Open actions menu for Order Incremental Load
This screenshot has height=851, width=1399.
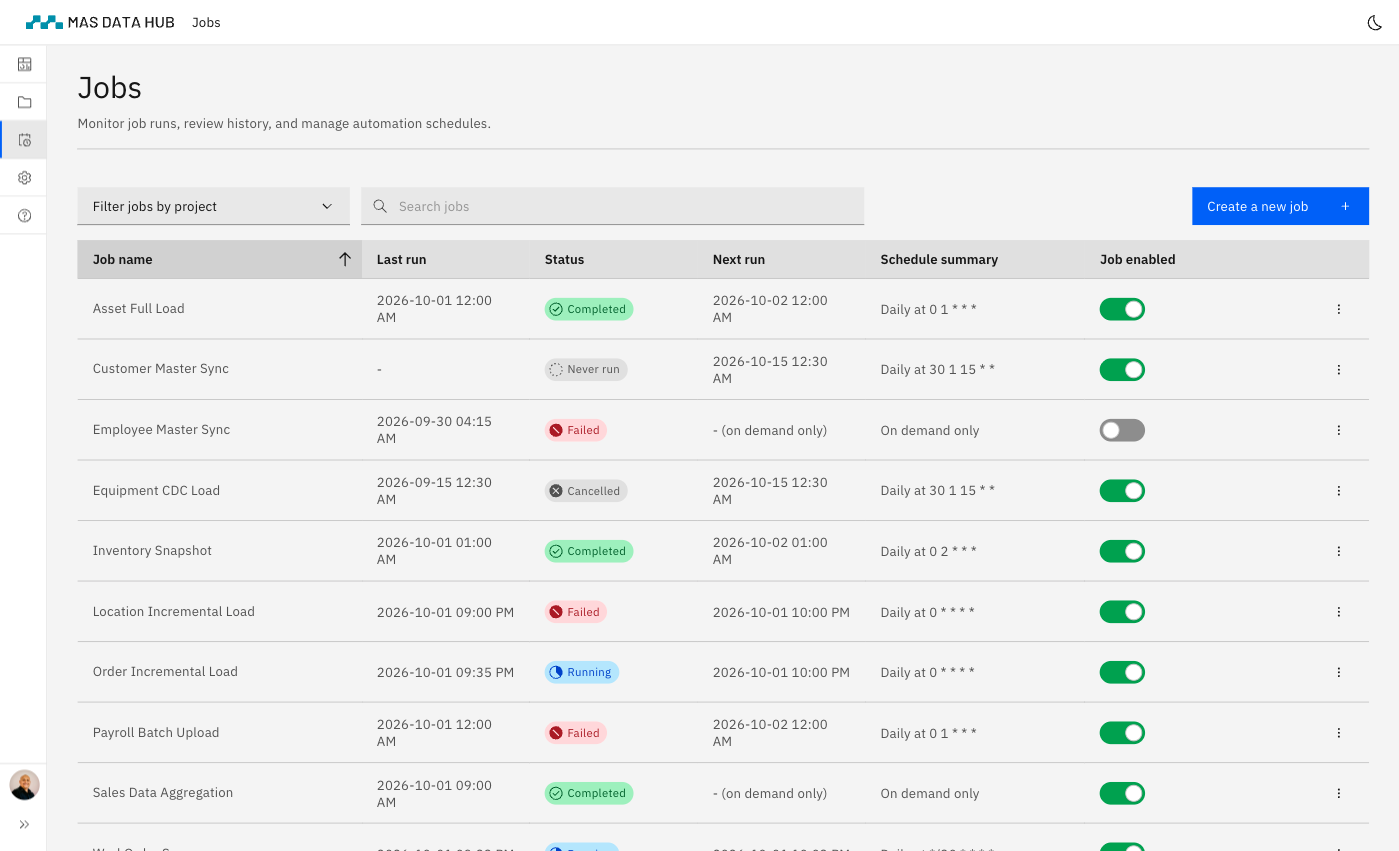click(x=1339, y=672)
